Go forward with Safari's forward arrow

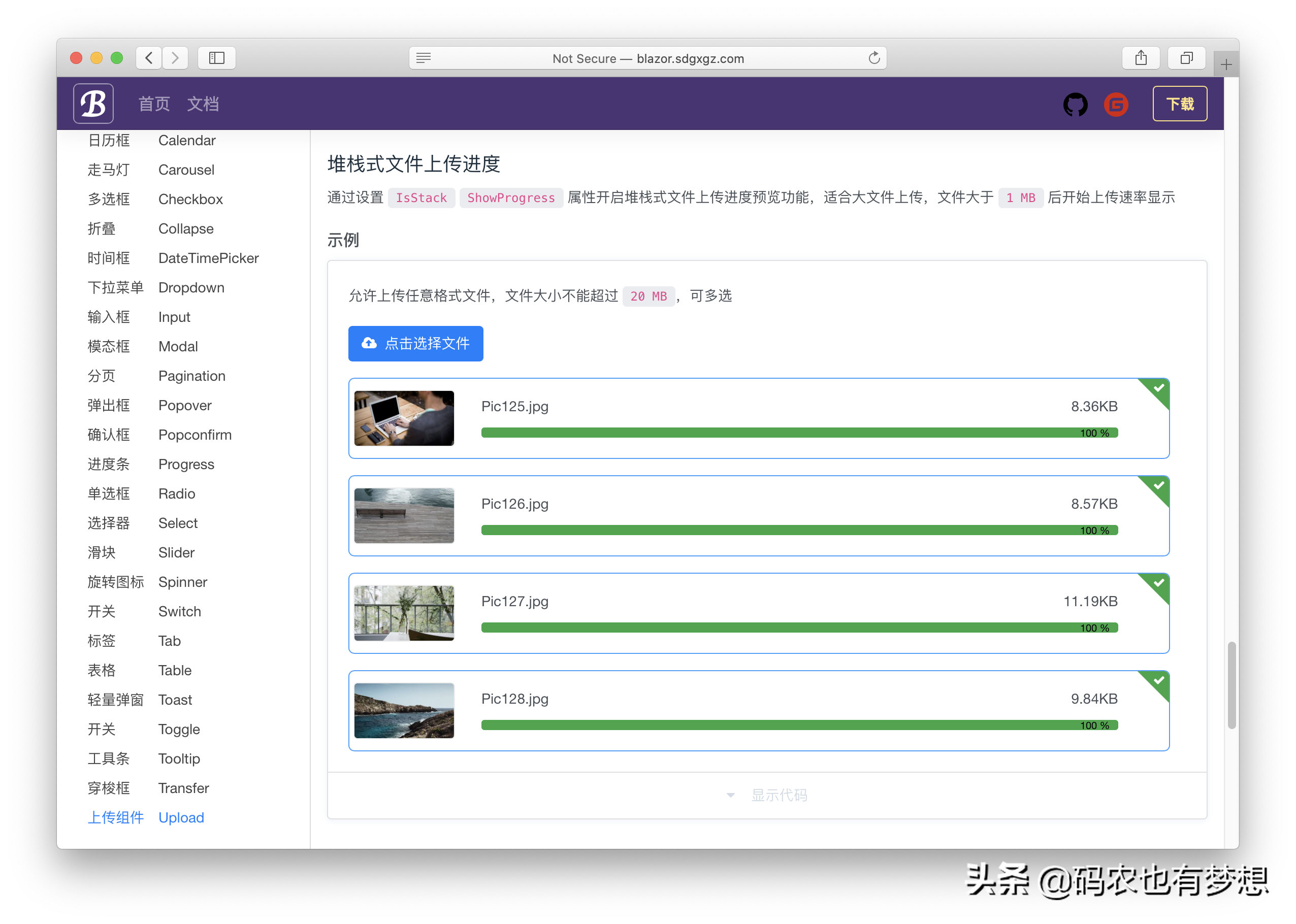[175, 58]
